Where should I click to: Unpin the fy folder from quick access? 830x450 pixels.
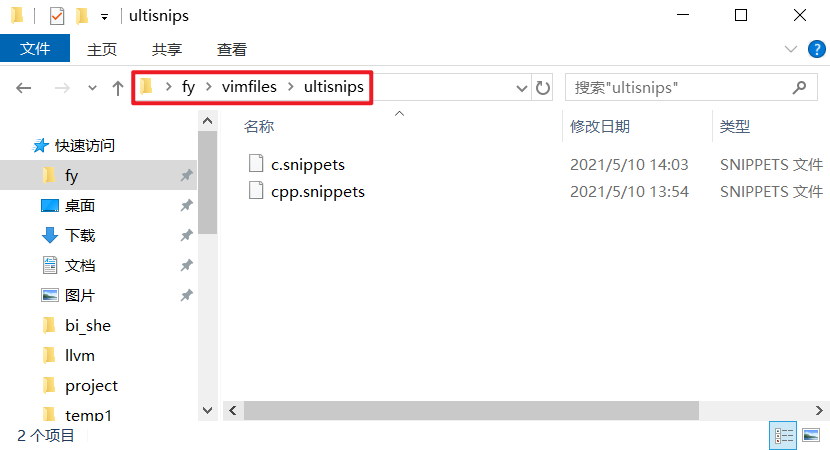click(x=186, y=175)
